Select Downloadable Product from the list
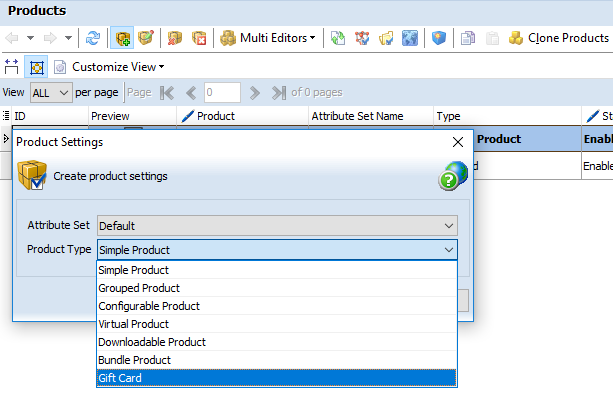Image resolution: width=613 pixels, height=397 pixels. pos(277,342)
